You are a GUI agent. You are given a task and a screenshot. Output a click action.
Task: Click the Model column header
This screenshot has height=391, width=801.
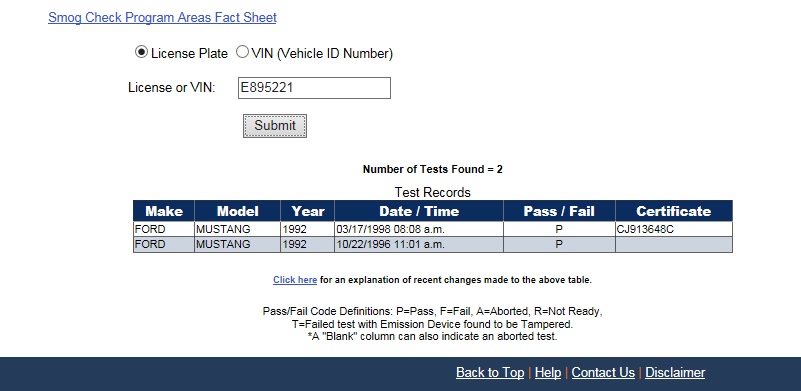pyautogui.click(x=238, y=211)
